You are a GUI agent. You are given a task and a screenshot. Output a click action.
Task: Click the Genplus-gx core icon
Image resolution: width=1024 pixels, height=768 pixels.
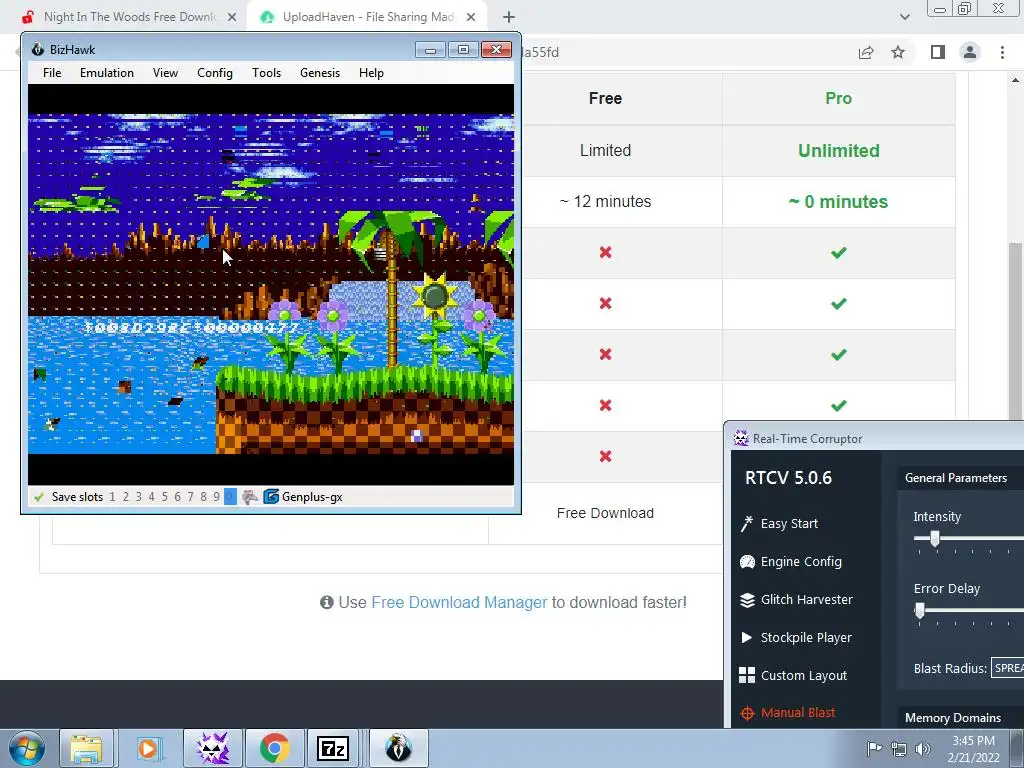click(271, 497)
